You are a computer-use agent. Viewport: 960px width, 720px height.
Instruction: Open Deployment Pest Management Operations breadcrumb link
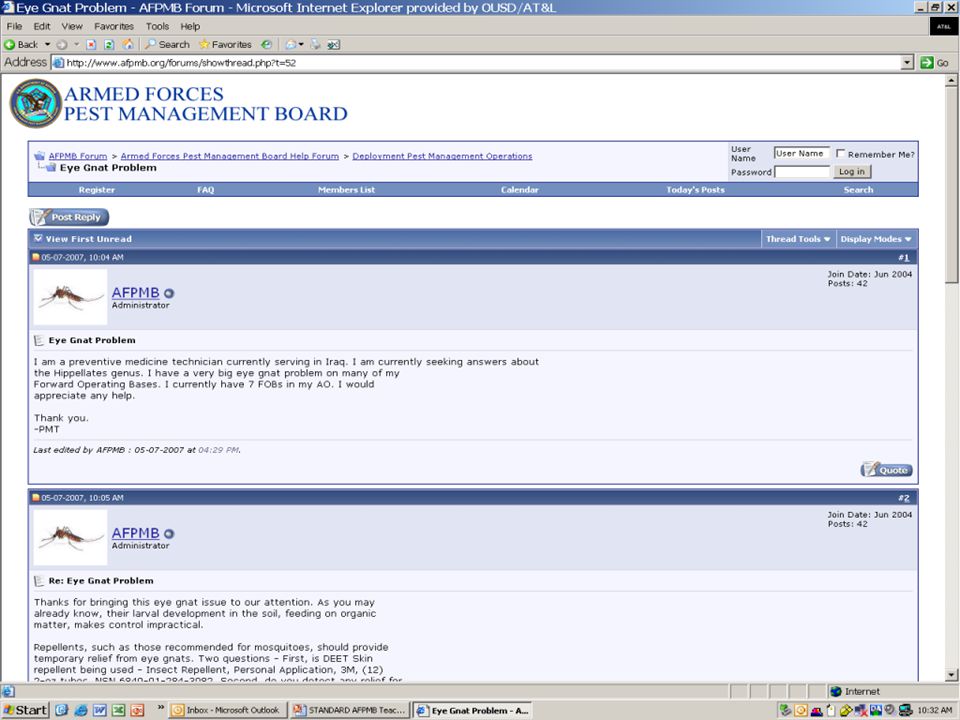(442, 156)
